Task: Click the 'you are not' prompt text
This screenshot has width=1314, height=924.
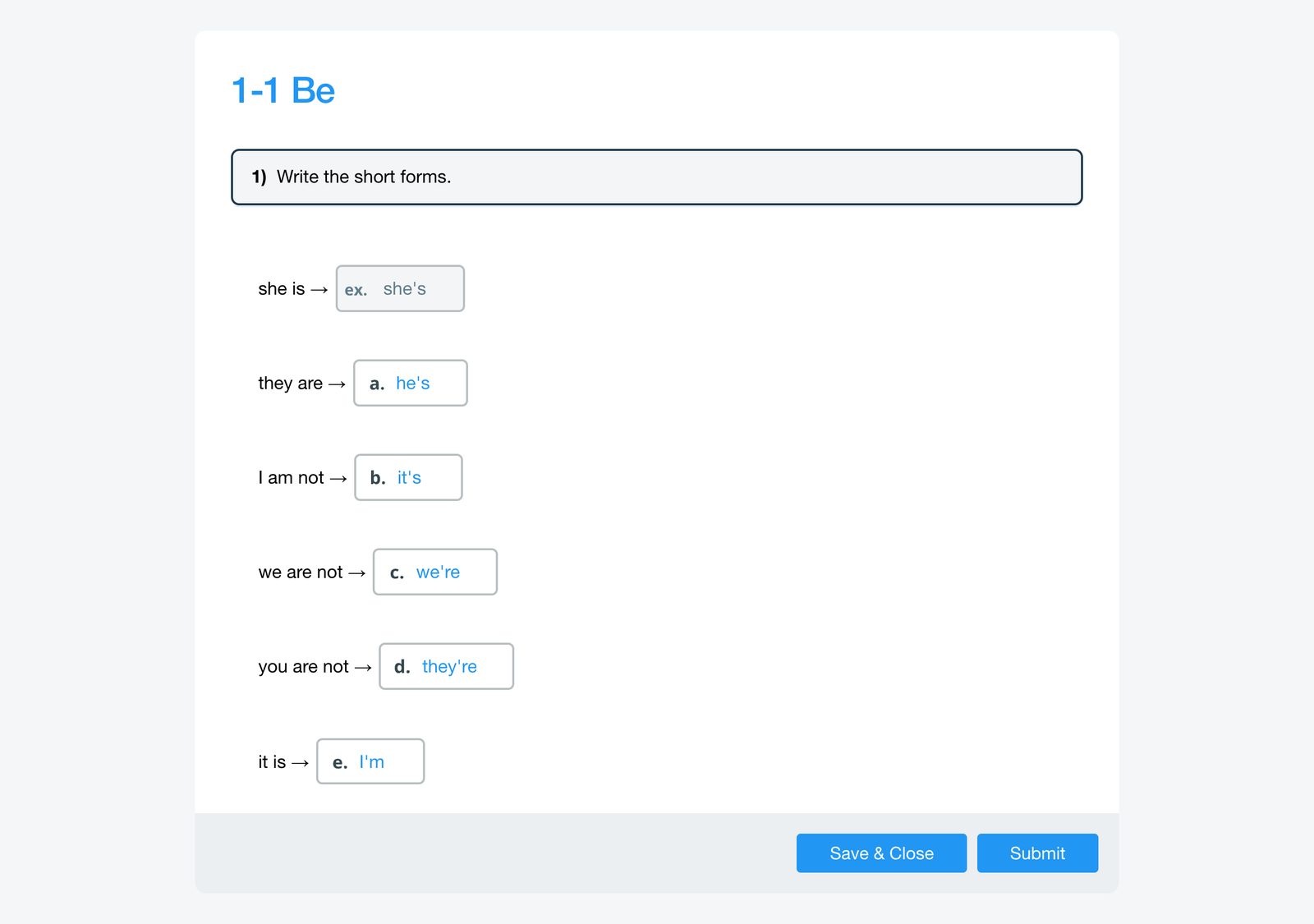Action: tap(303, 667)
